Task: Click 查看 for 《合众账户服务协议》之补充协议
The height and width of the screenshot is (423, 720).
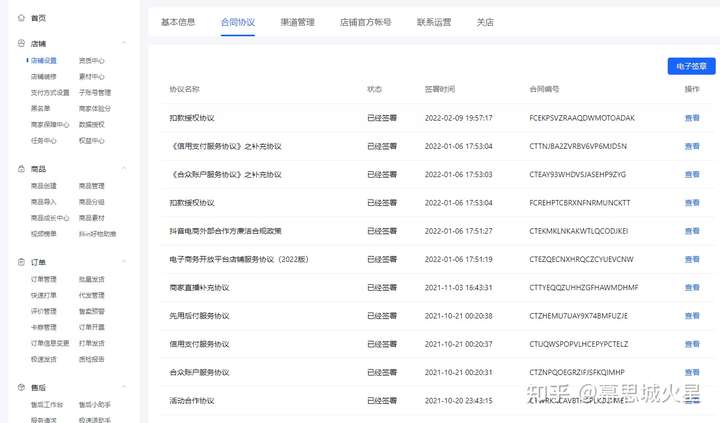Action: click(692, 175)
